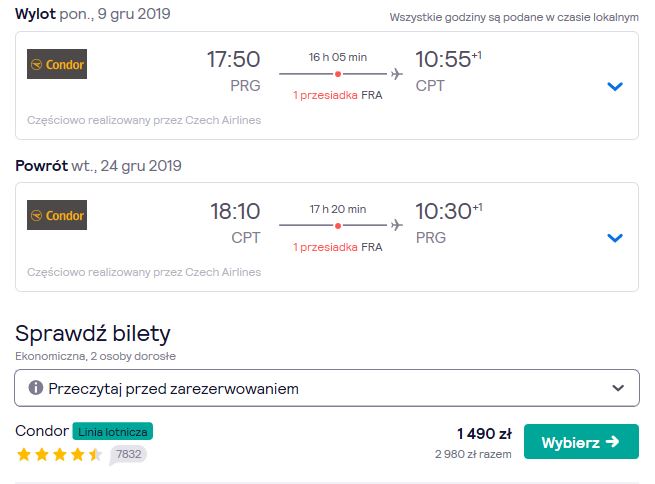The width and height of the screenshot is (655, 484).
Task: Expand return flight details chevron
Action: click(x=615, y=238)
